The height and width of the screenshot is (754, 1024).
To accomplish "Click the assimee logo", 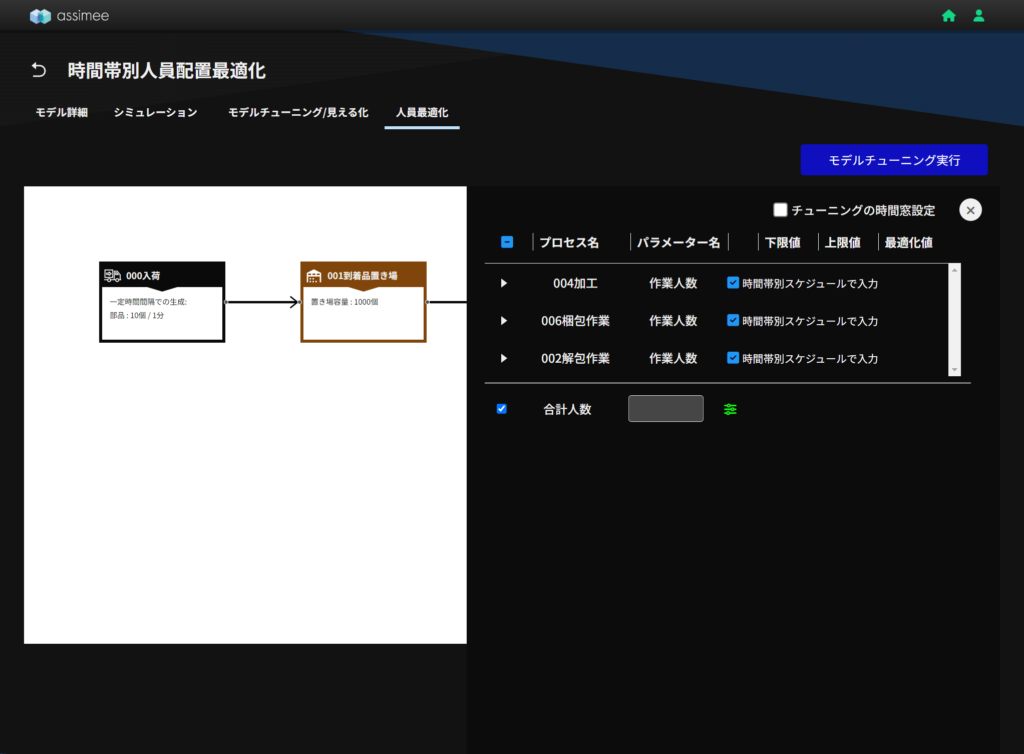I will click(69, 16).
